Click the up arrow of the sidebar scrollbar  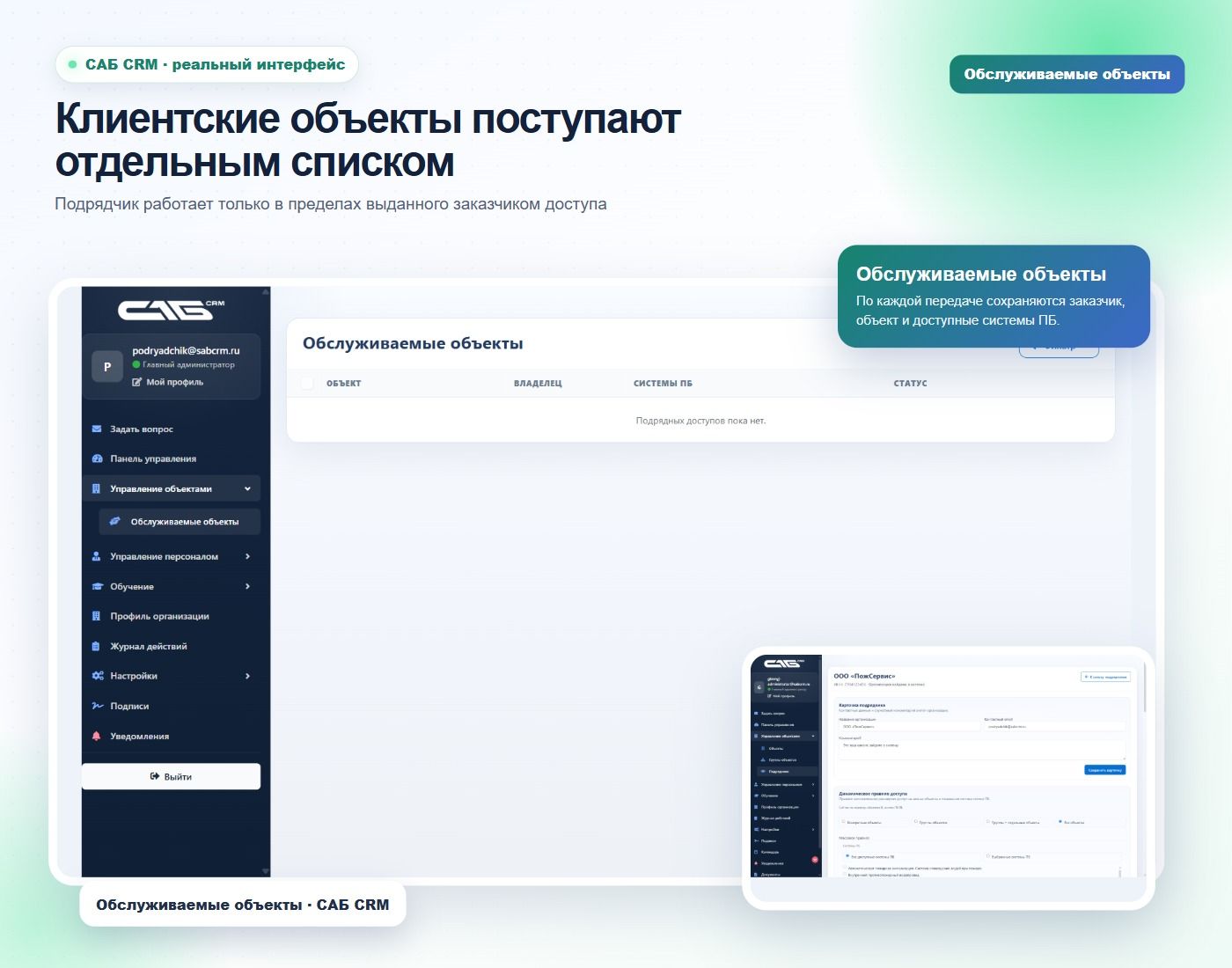click(x=266, y=292)
